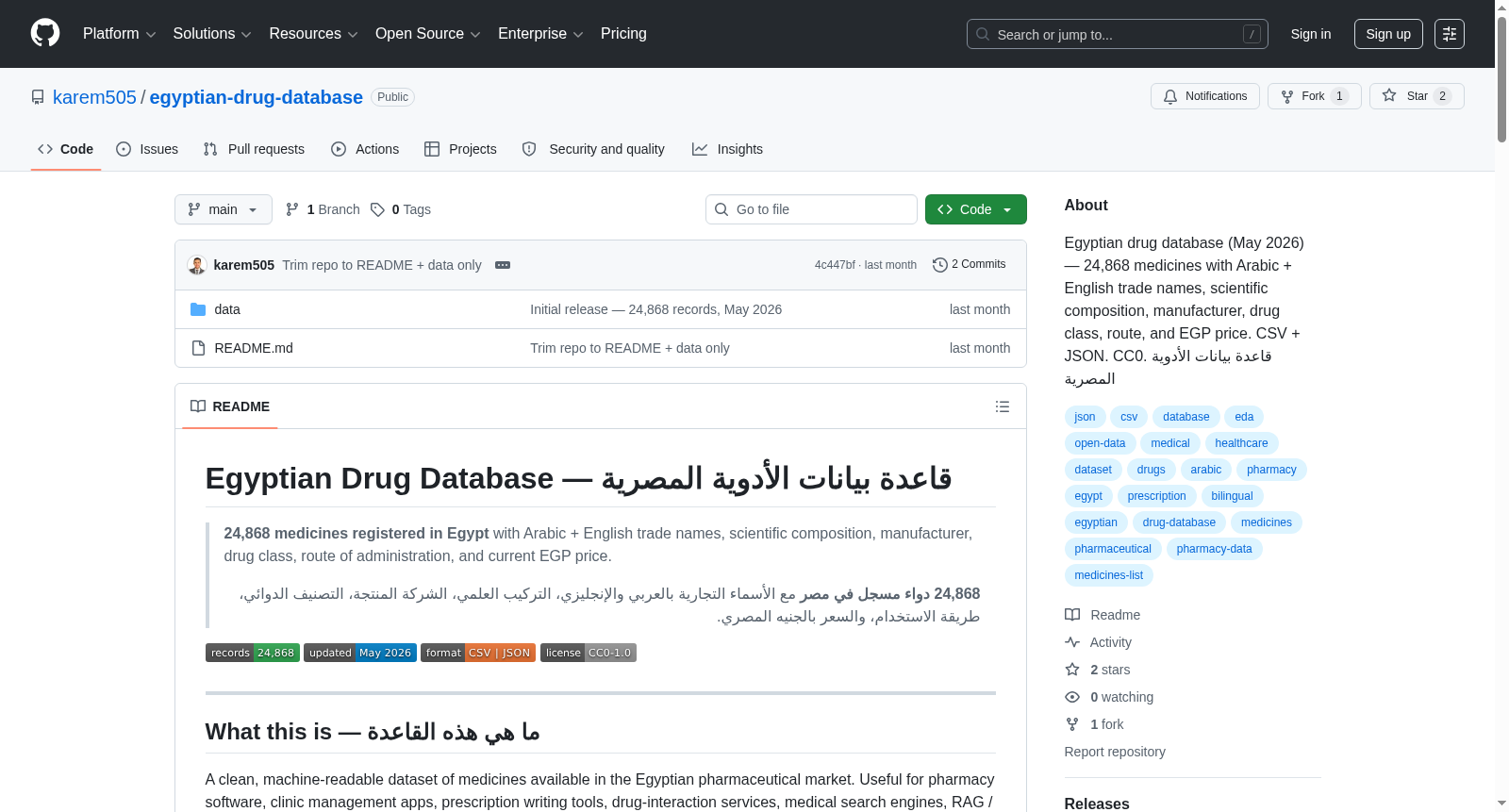Screen dimensions: 1509x812
Task: Switch to the Code tab
Action: (66, 149)
